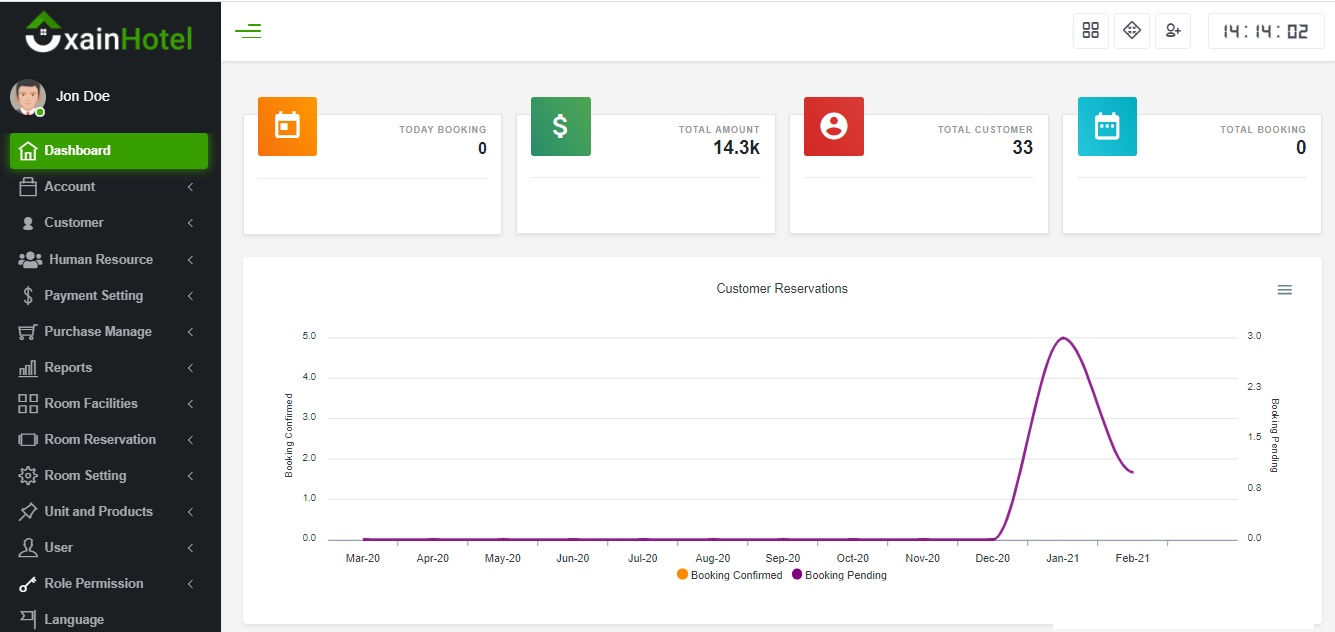Click the teal Total Booking calendar icon
The height and width of the screenshot is (632, 1335).
(1107, 126)
